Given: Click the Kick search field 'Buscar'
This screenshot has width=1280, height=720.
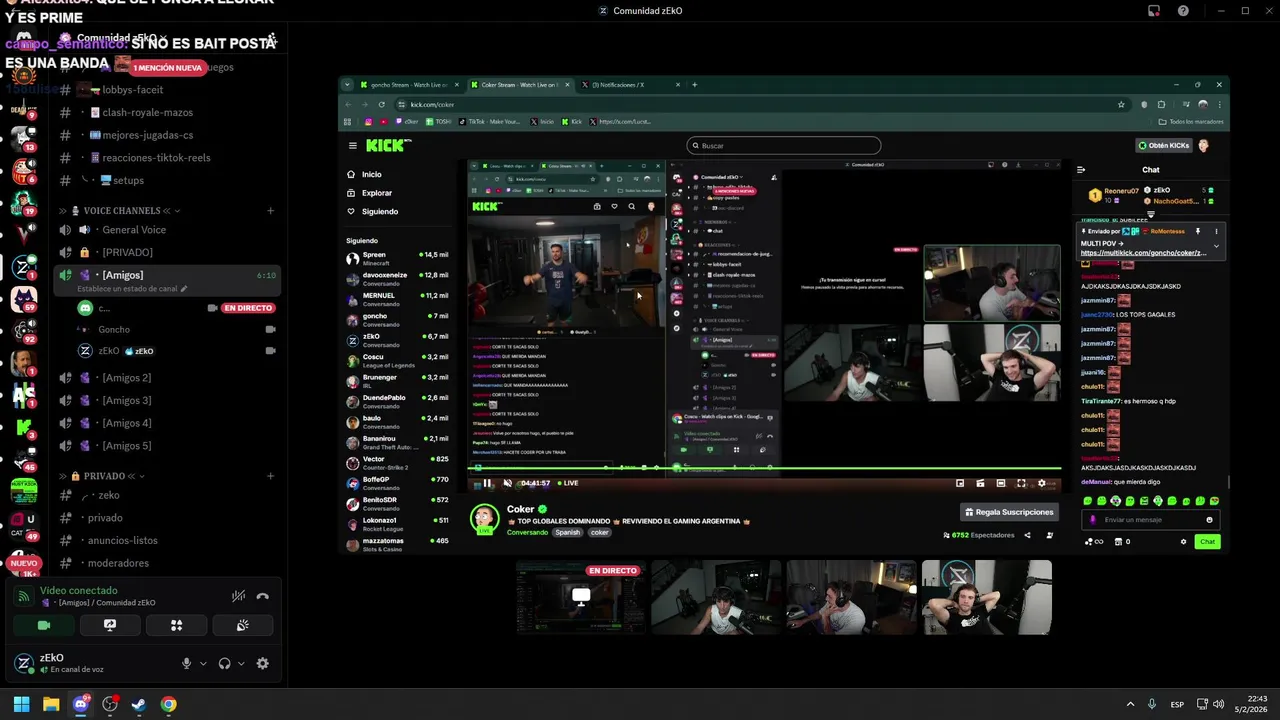Looking at the screenshot, I should click(x=784, y=146).
